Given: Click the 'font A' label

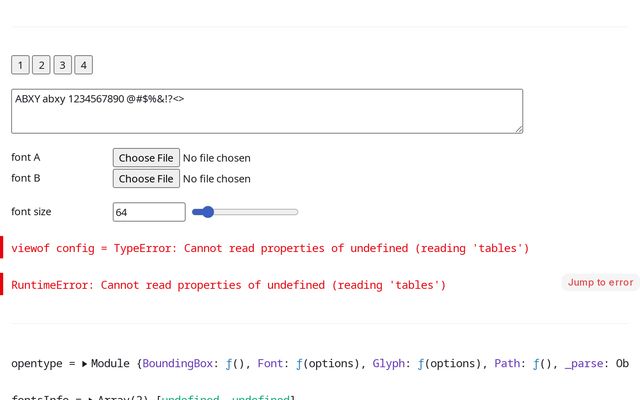Looking at the screenshot, I should pyautogui.click(x=26, y=157).
